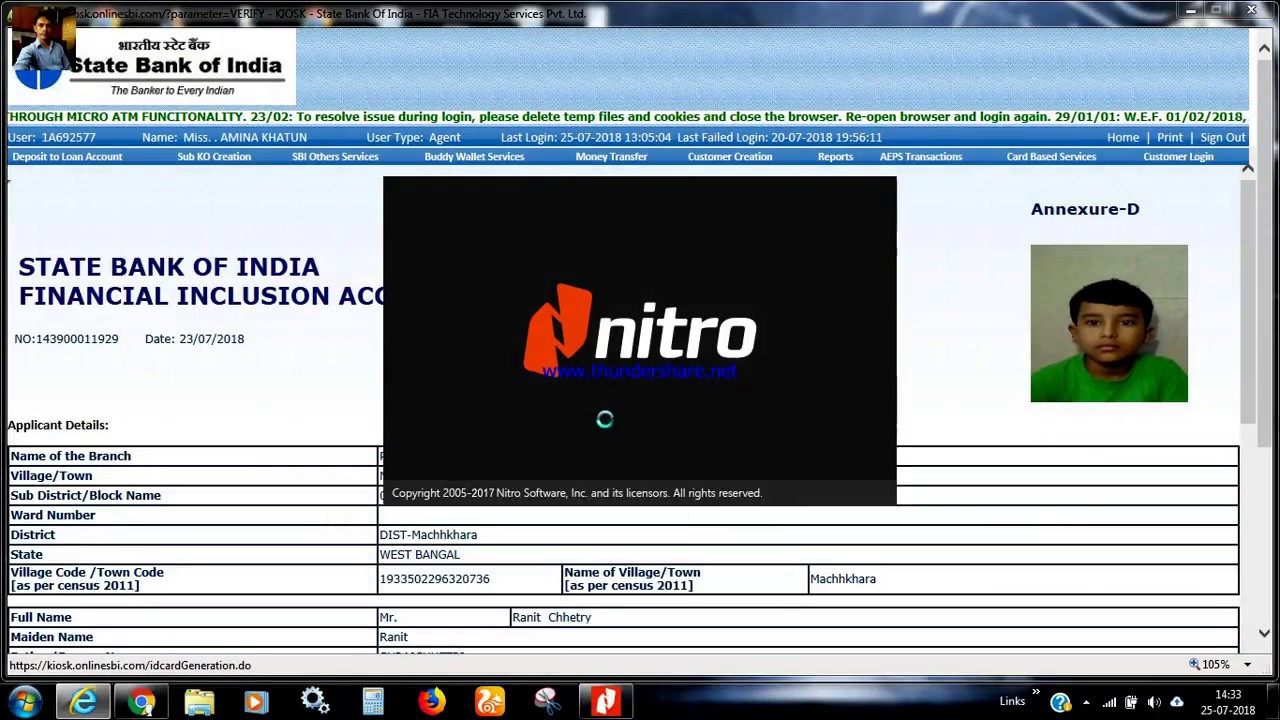Viewport: 1280px width, 720px height.
Task: Click the account number 'NO:143900011929'
Action: (x=66, y=339)
